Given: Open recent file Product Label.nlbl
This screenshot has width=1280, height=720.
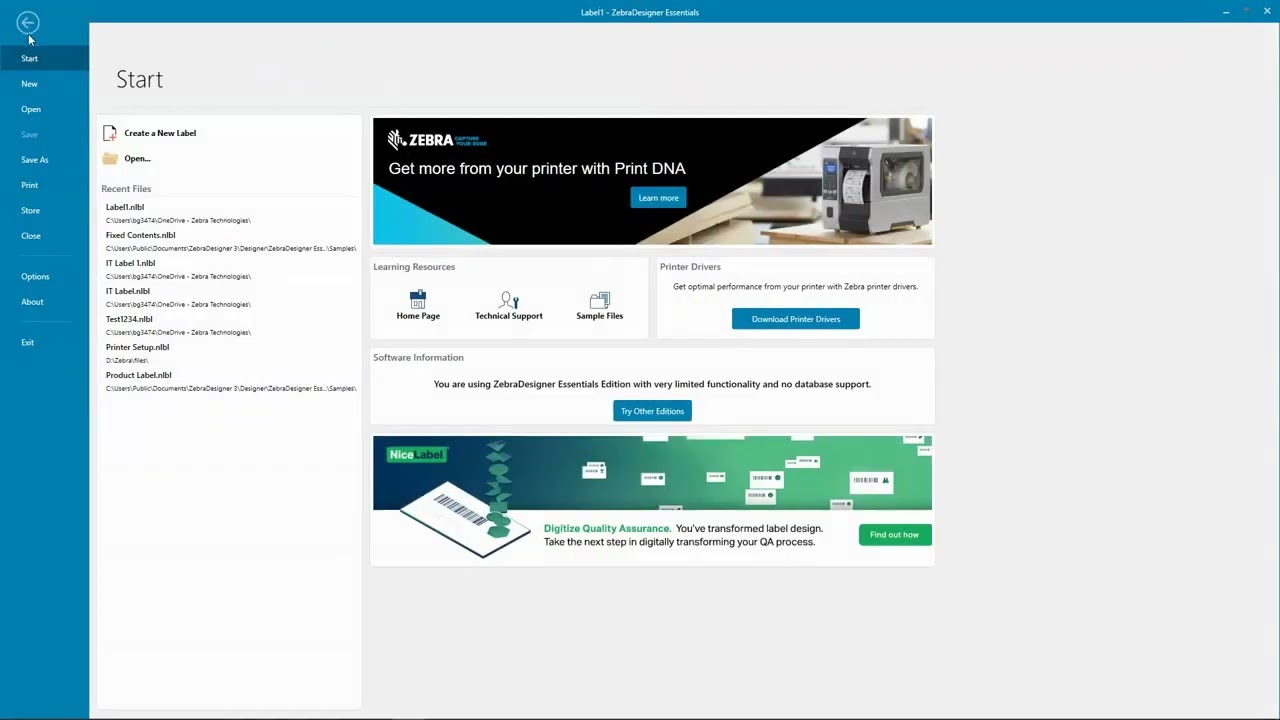Looking at the screenshot, I should coord(138,376).
